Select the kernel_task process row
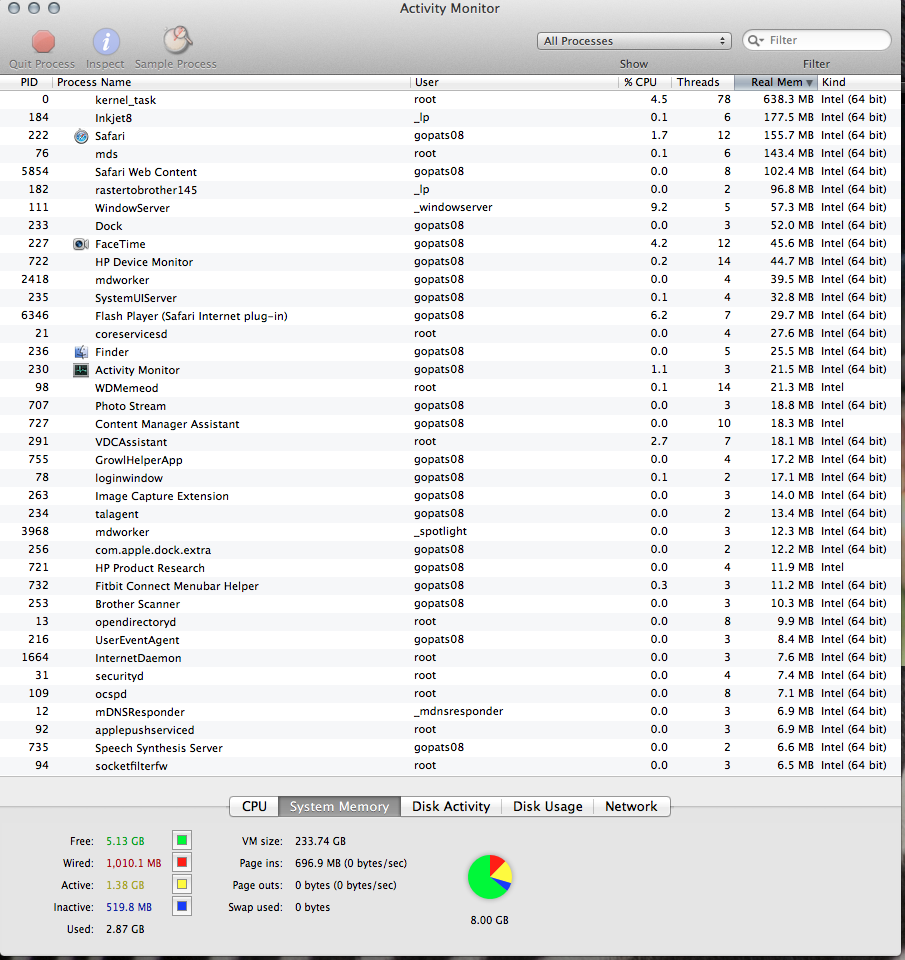Viewport: 905px width, 960px height. (x=450, y=100)
